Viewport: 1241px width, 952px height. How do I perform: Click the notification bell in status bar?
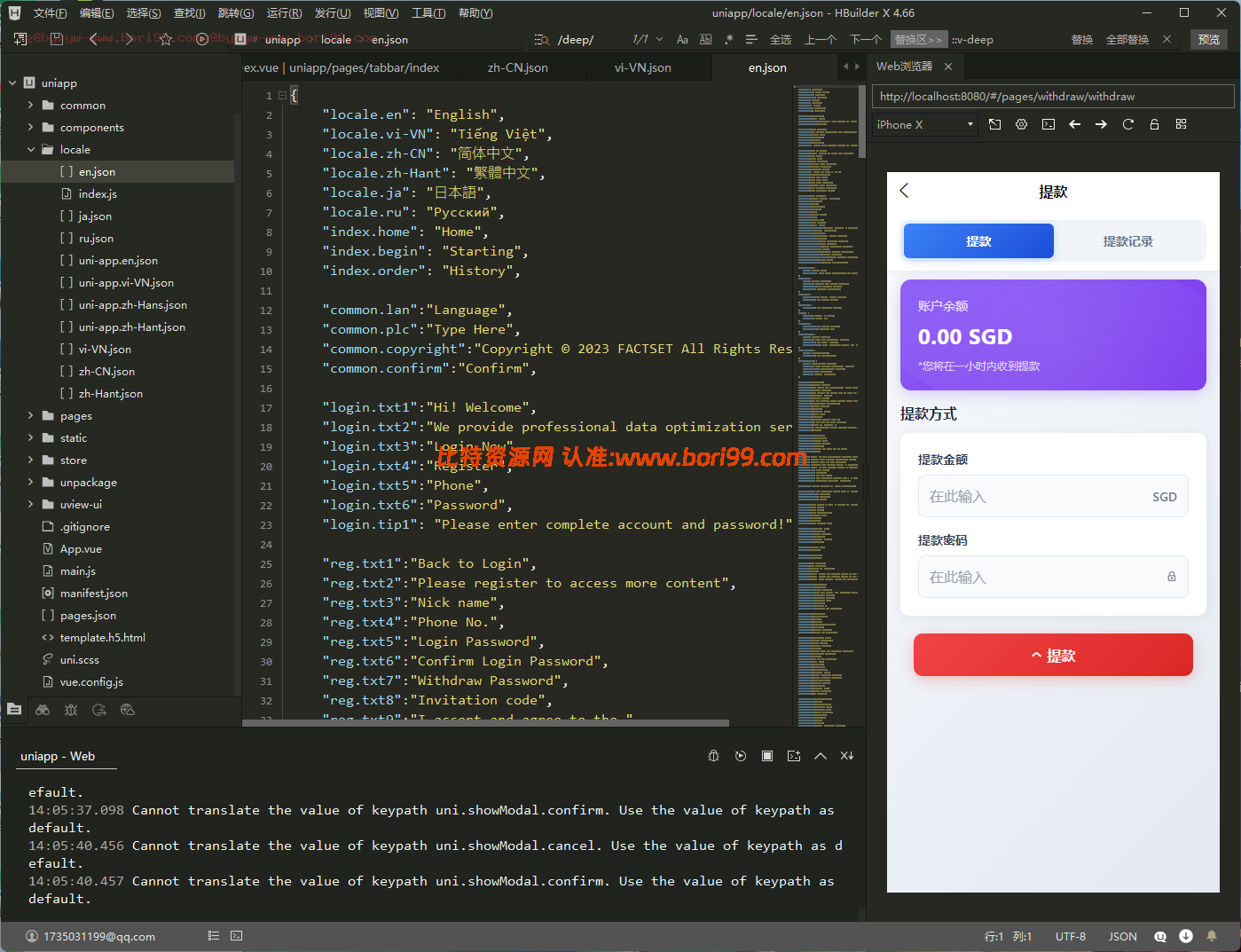(x=1212, y=936)
